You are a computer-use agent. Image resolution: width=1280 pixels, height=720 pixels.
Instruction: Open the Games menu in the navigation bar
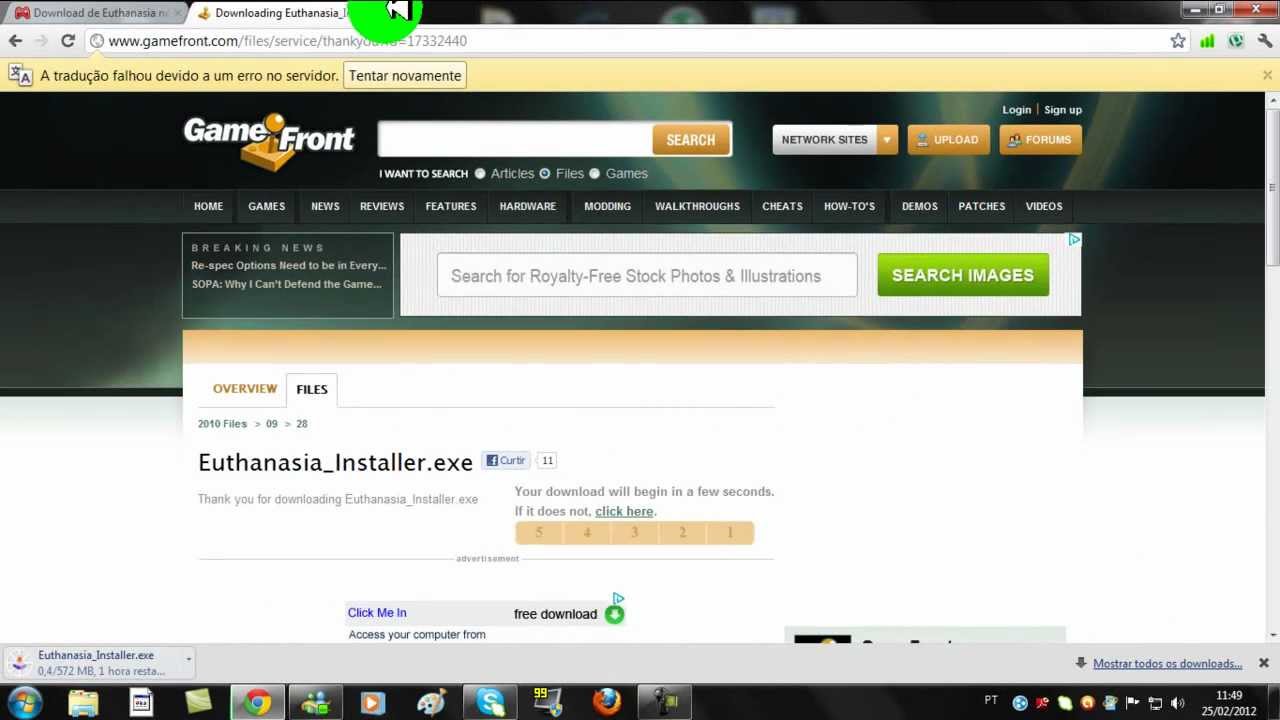click(267, 206)
